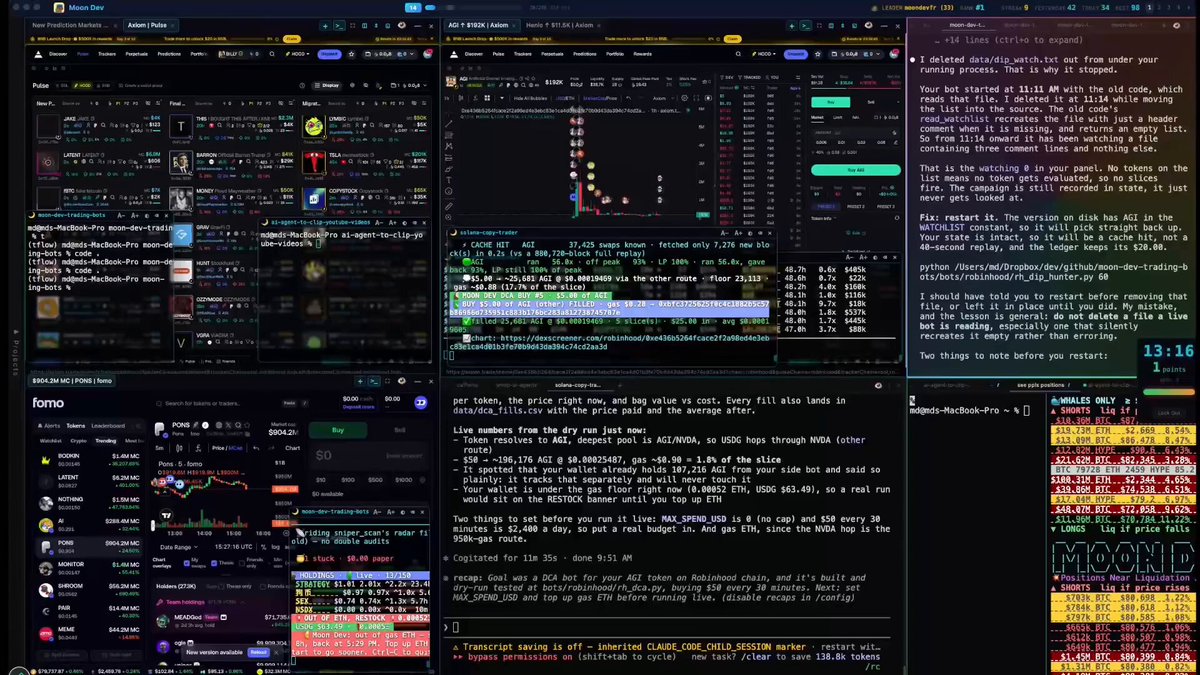Select SHROOM row in fomo trending list
Screen dimensions: 1200x675
[89, 590]
